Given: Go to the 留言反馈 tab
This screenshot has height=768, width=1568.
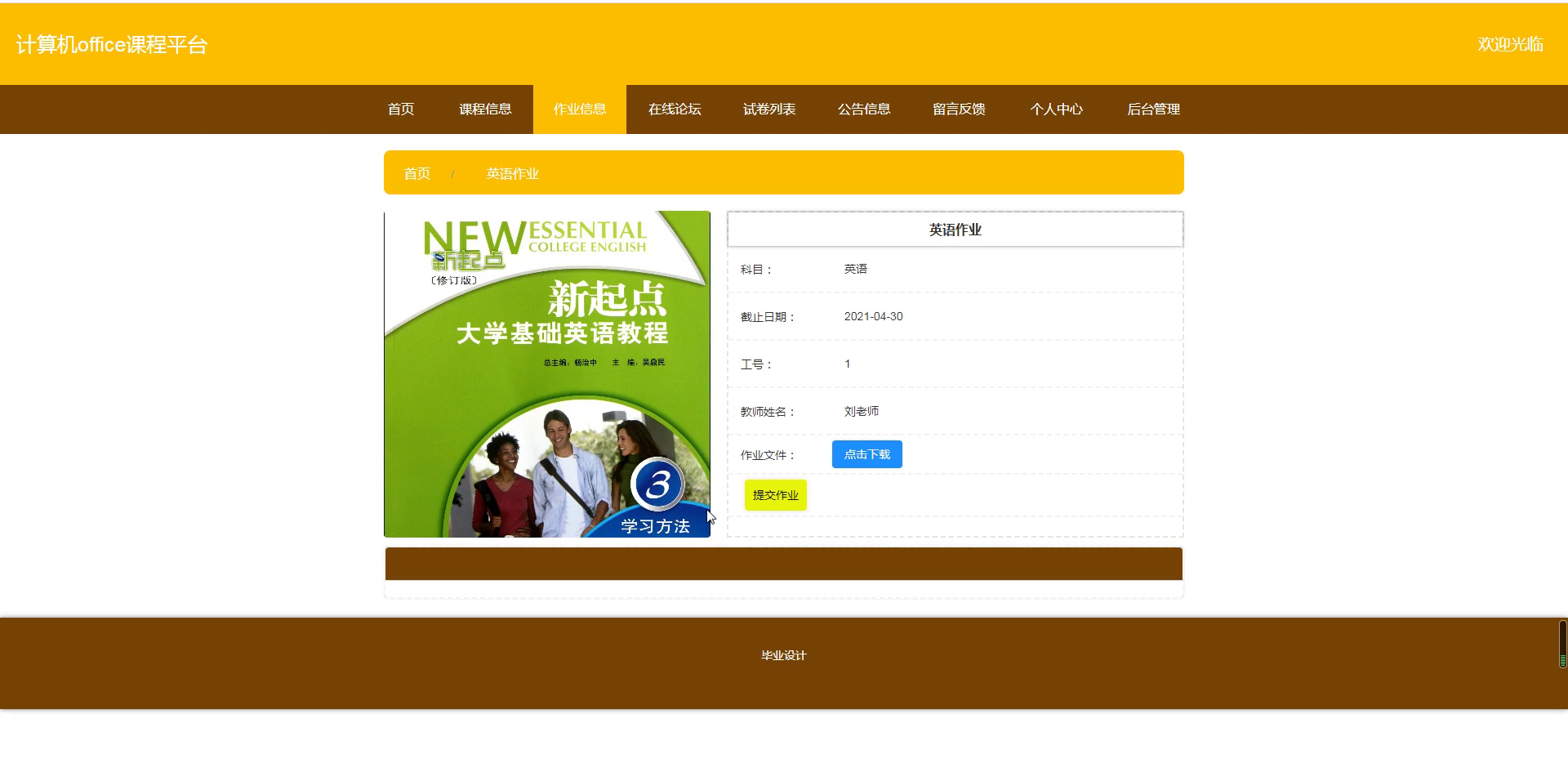Looking at the screenshot, I should pos(959,109).
